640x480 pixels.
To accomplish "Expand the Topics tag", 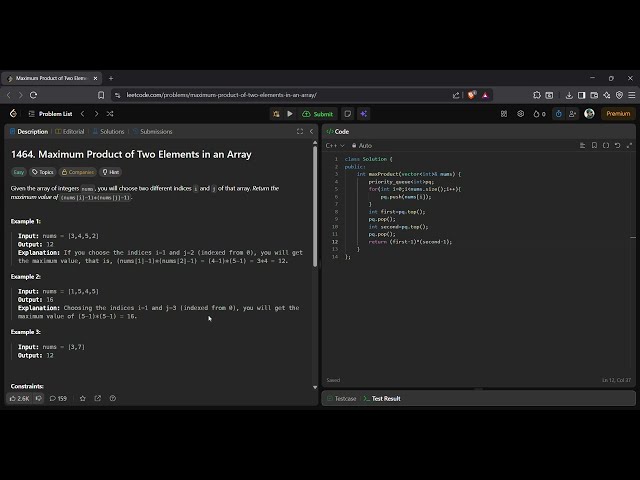I will tap(43, 172).
